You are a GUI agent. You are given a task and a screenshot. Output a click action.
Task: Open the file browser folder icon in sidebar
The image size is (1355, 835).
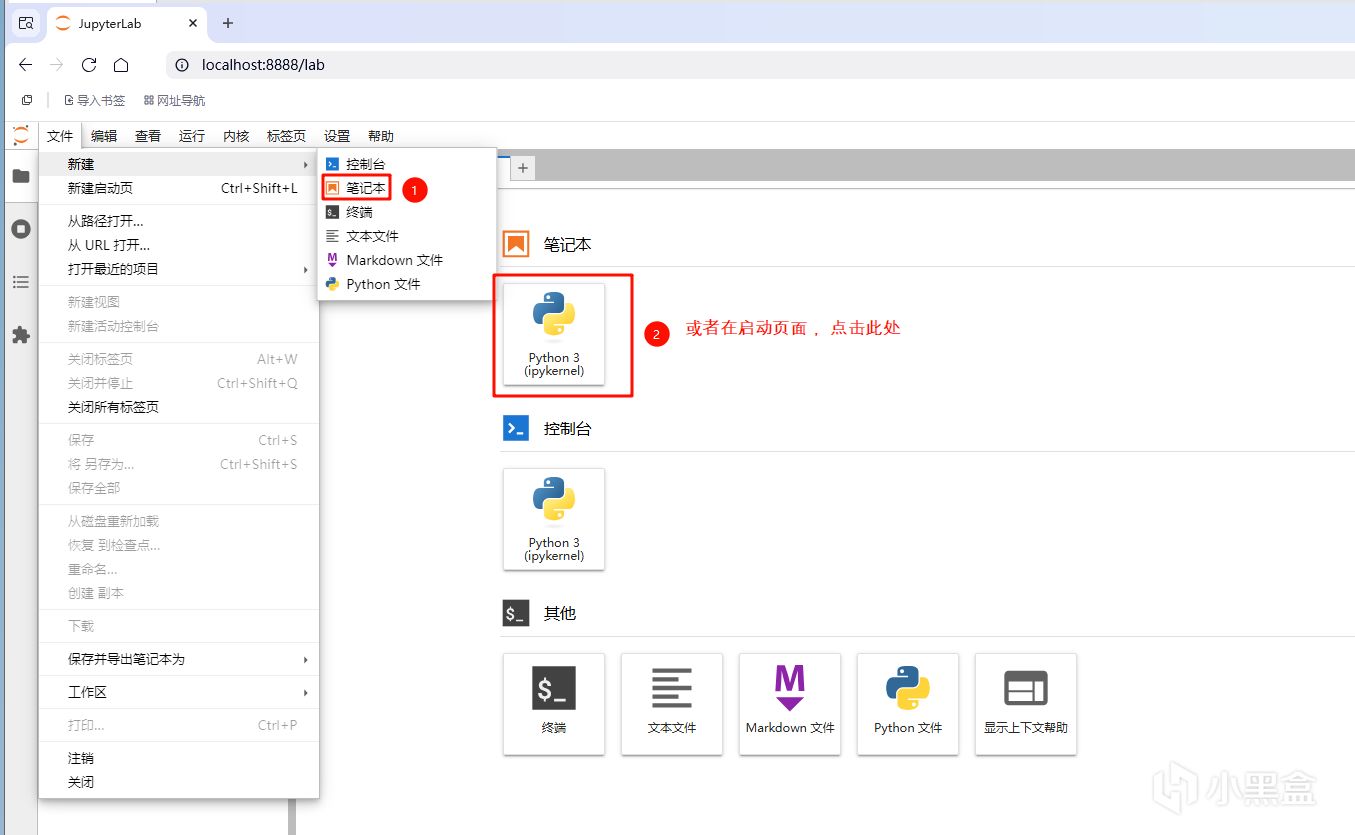[x=20, y=177]
